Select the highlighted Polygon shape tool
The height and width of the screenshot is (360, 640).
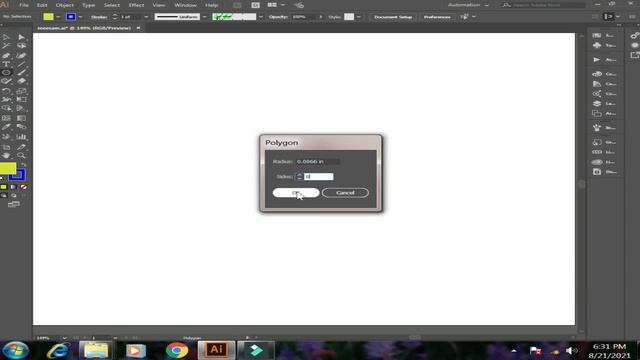(6, 73)
